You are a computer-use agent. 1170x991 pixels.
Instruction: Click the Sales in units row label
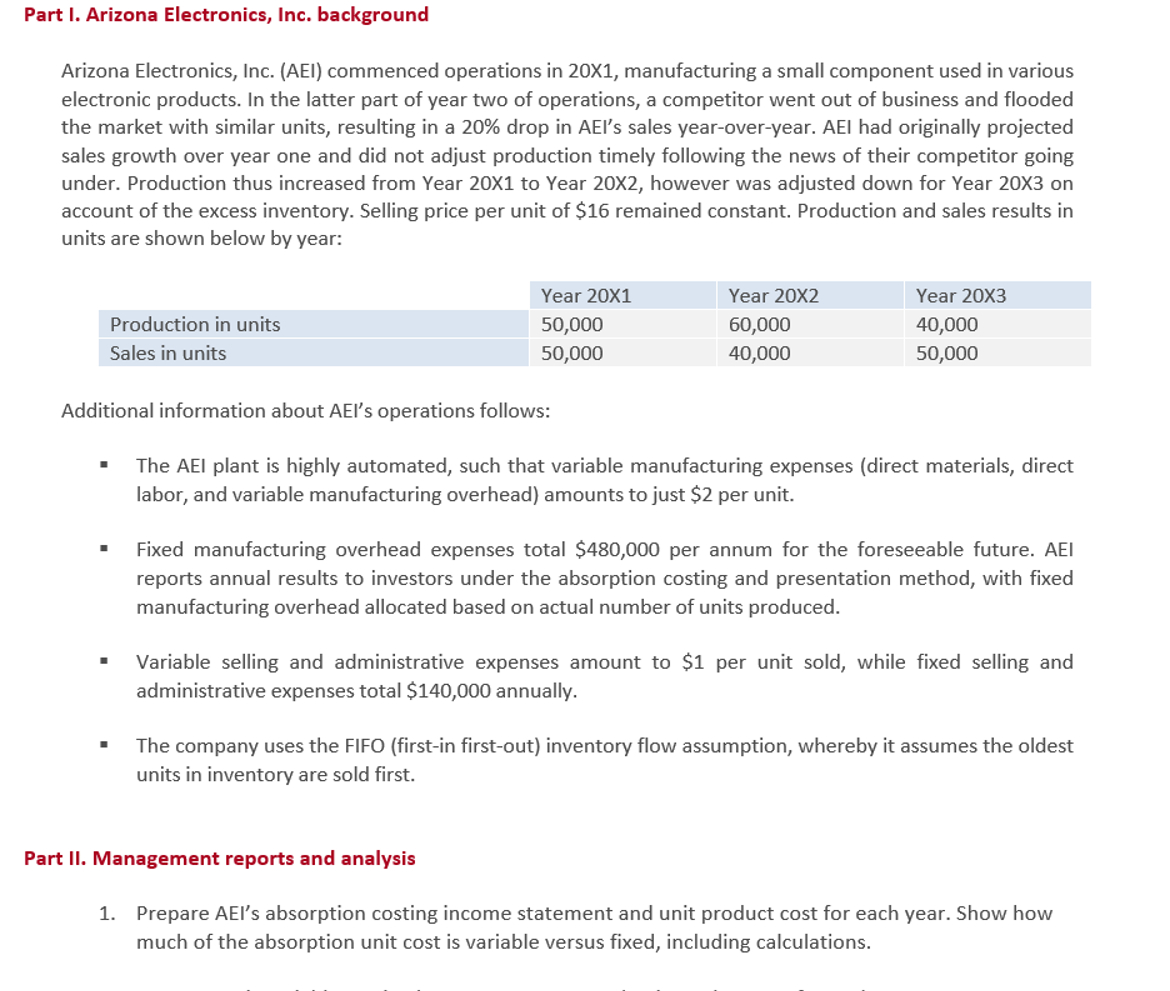166,352
